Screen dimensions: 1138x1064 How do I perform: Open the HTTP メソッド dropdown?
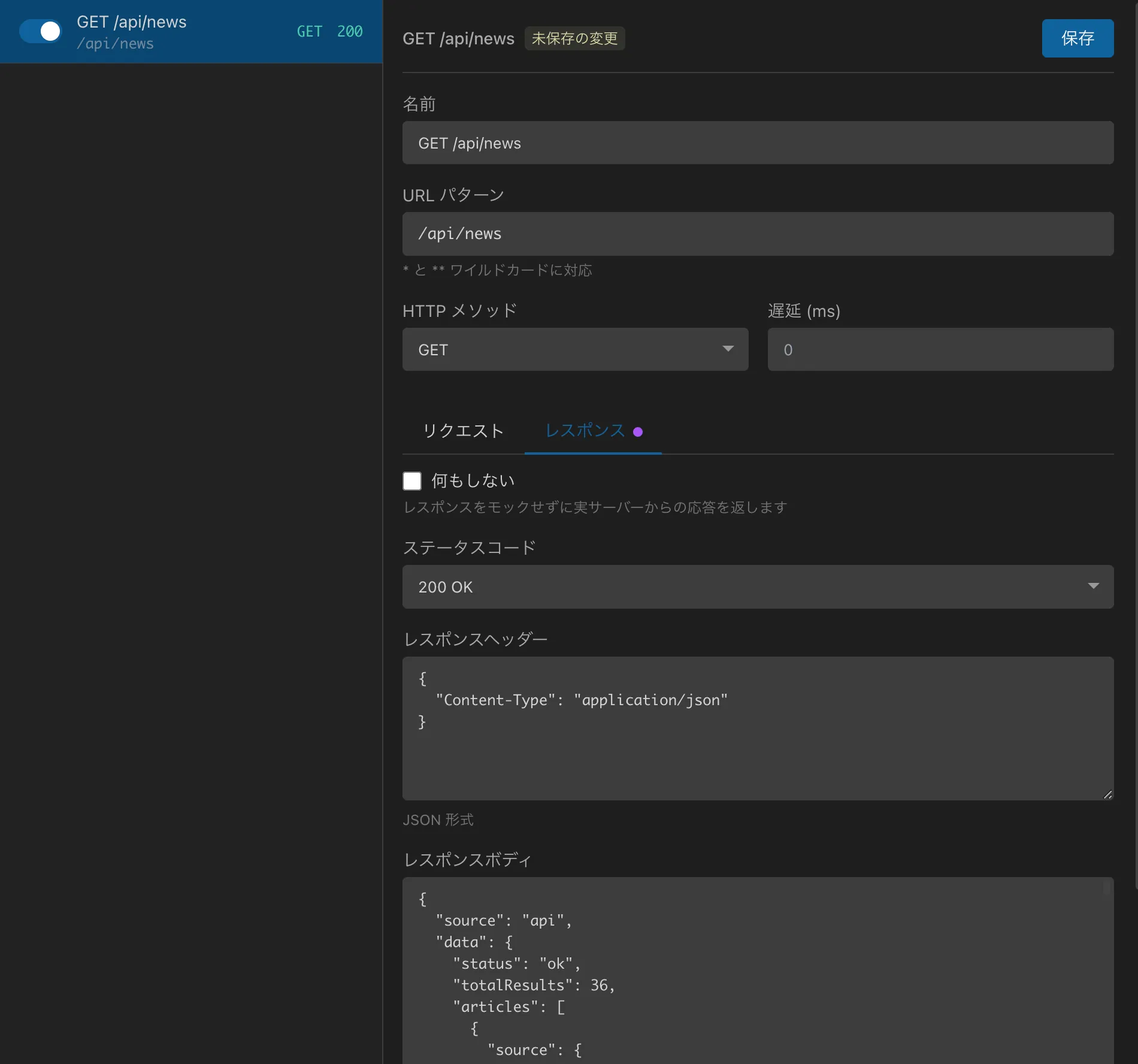pos(575,349)
